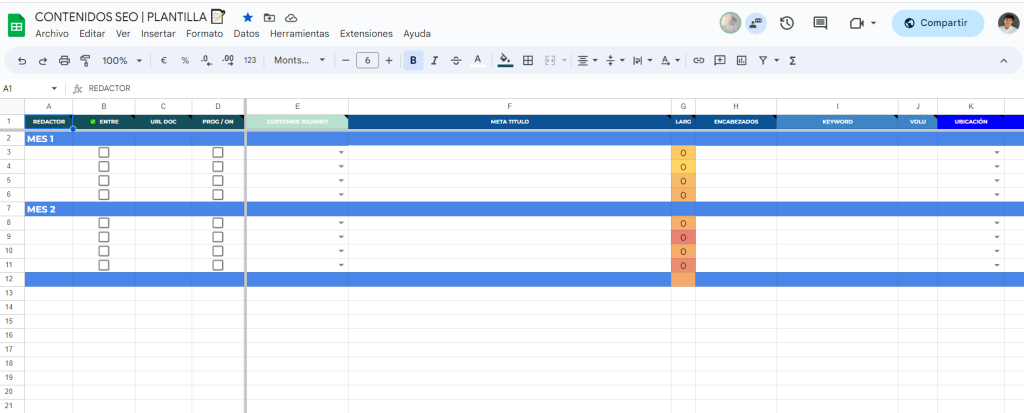Viewport: 1024px width, 413px height.
Task: Toggle italic text formatting
Action: pos(434,61)
